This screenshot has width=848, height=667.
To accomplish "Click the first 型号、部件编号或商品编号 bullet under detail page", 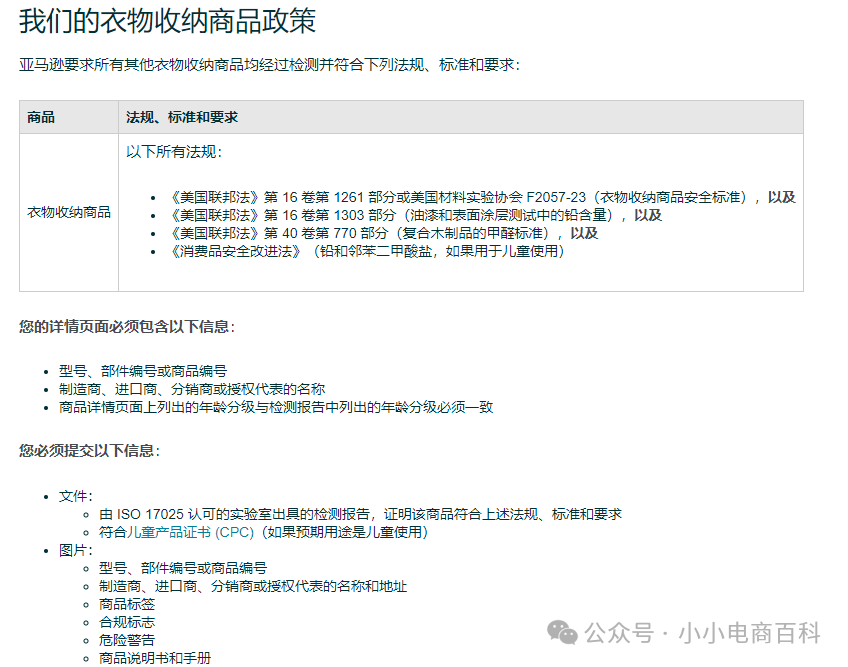I will pos(143,371).
